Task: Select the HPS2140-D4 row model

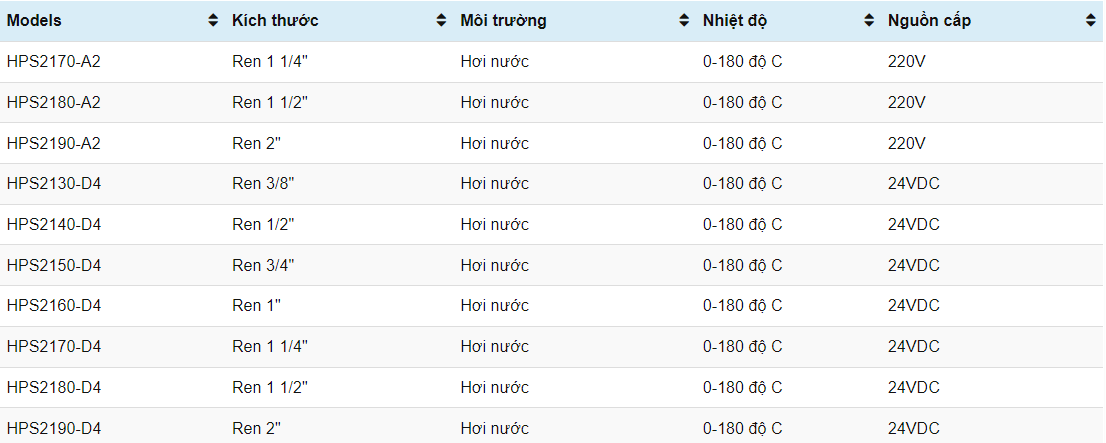Action: [x=54, y=225]
